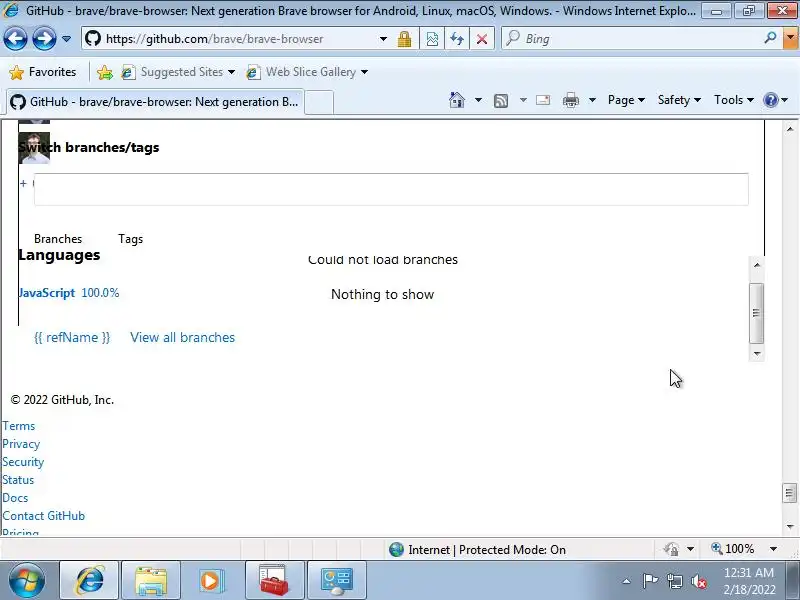Viewport: 800px width, 600px height.
Task: Click the GitHub site icon in address bar
Action: point(93,39)
